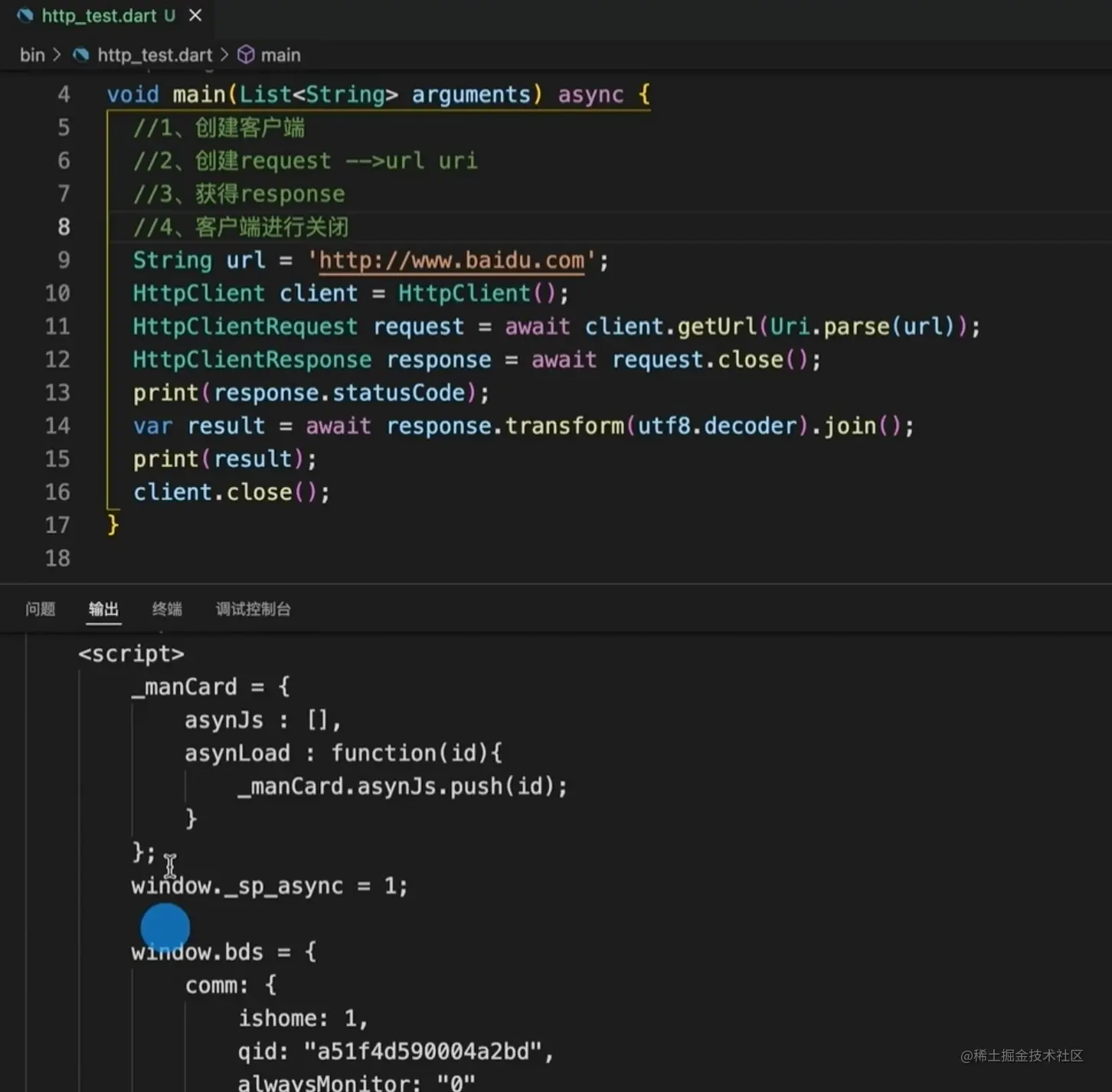Click the cube symbol icon beside main

point(246,55)
